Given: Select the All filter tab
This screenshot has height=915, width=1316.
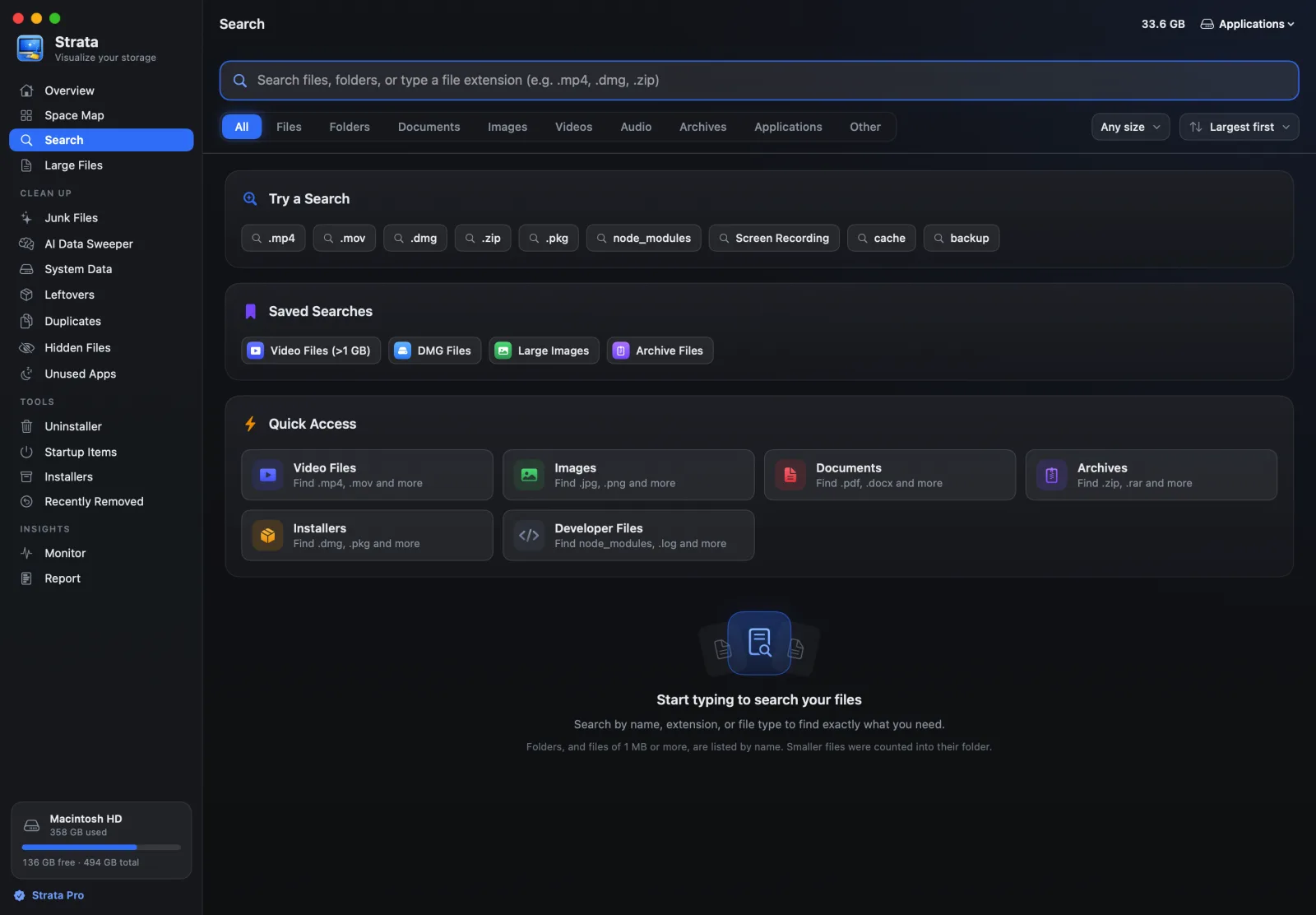Looking at the screenshot, I should coord(242,127).
